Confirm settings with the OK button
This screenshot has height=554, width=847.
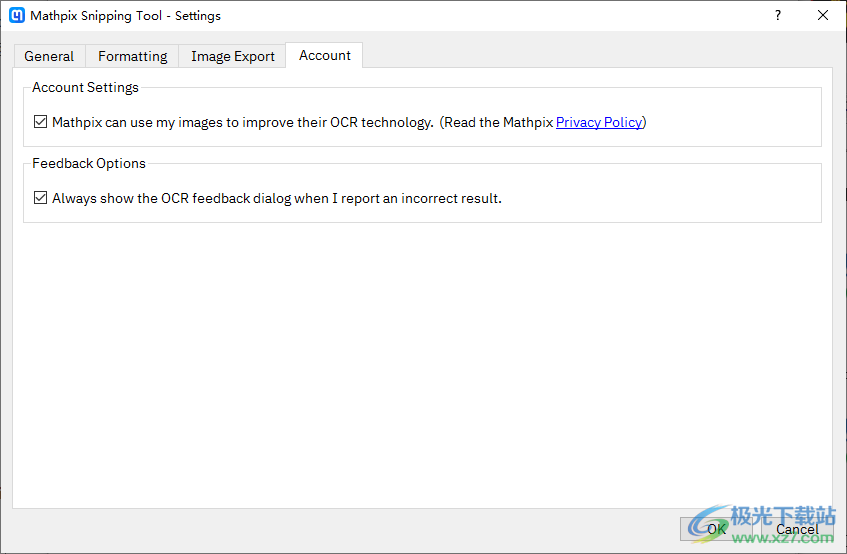click(718, 529)
